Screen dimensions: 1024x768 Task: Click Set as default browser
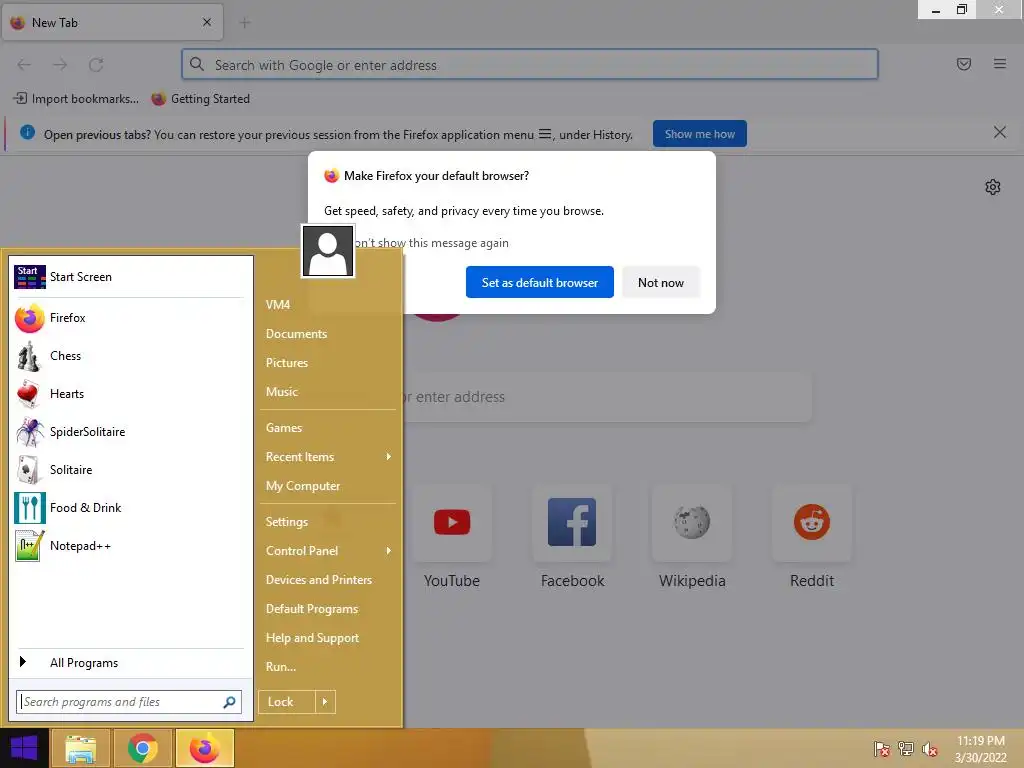539,282
